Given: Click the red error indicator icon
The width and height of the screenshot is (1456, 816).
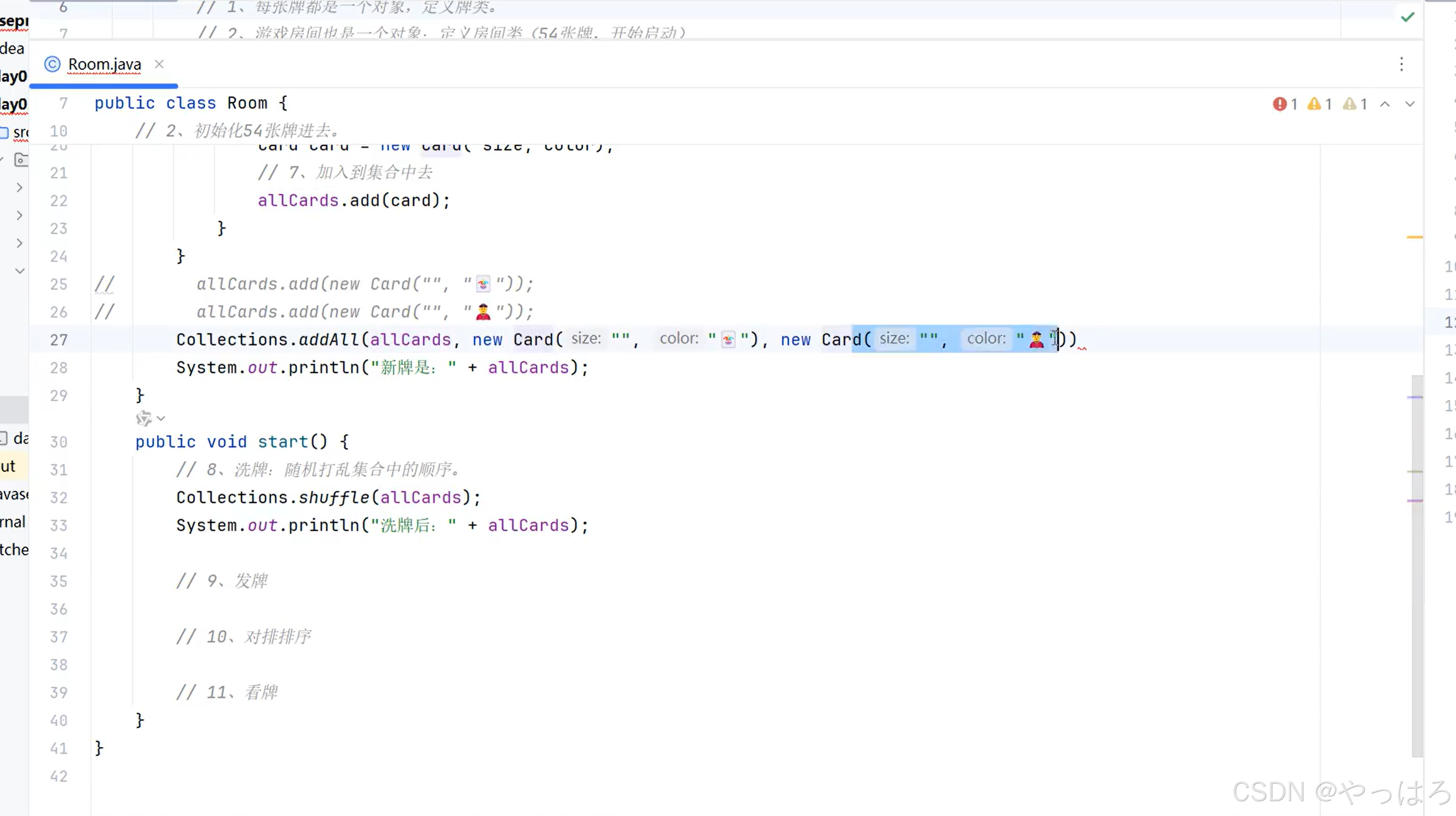Looking at the screenshot, I should pyautogui.click(x=1279, y=104).
